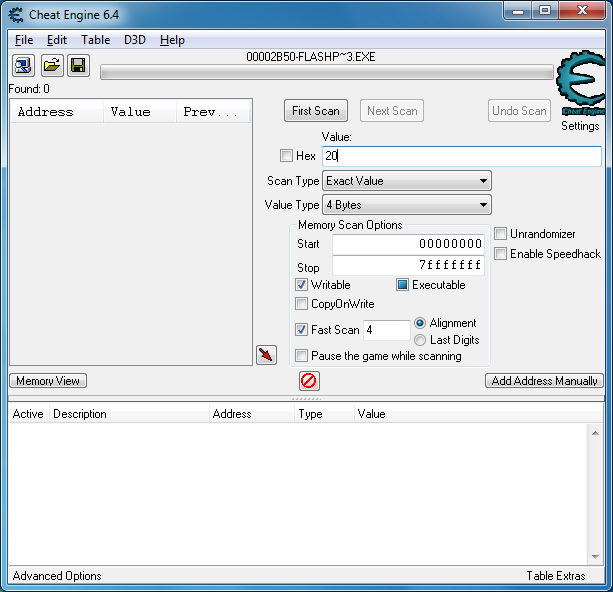Open Table Extras
The width and height of the screenshot is (613, 592).
click(x=556, y=576)
